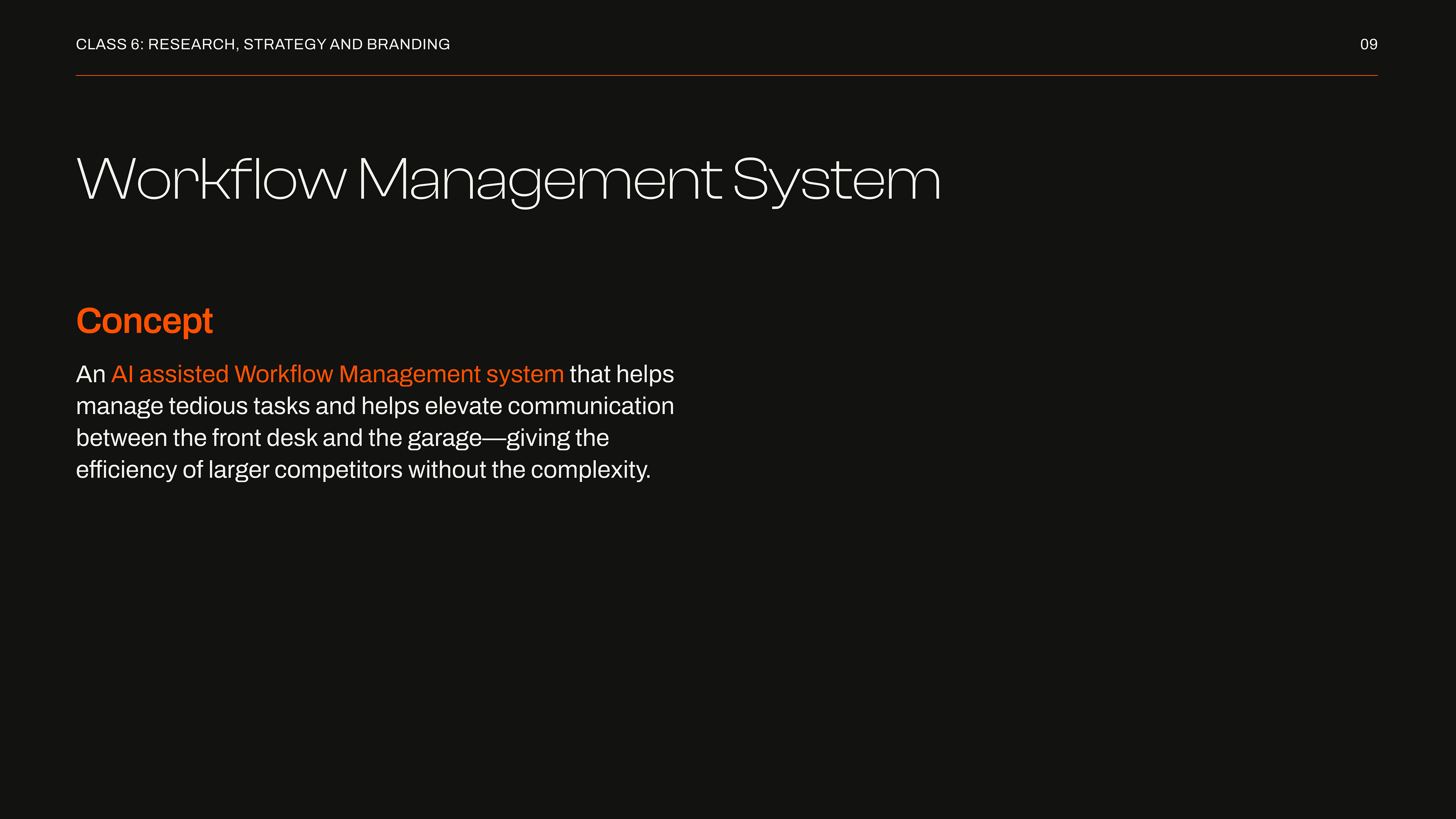Viewport: 1456px width, 819px height.
Task: Click the header text "CLASS 6: RESEARCH, STRATEGY AND BRANDING"
Action: coord(263,44)
